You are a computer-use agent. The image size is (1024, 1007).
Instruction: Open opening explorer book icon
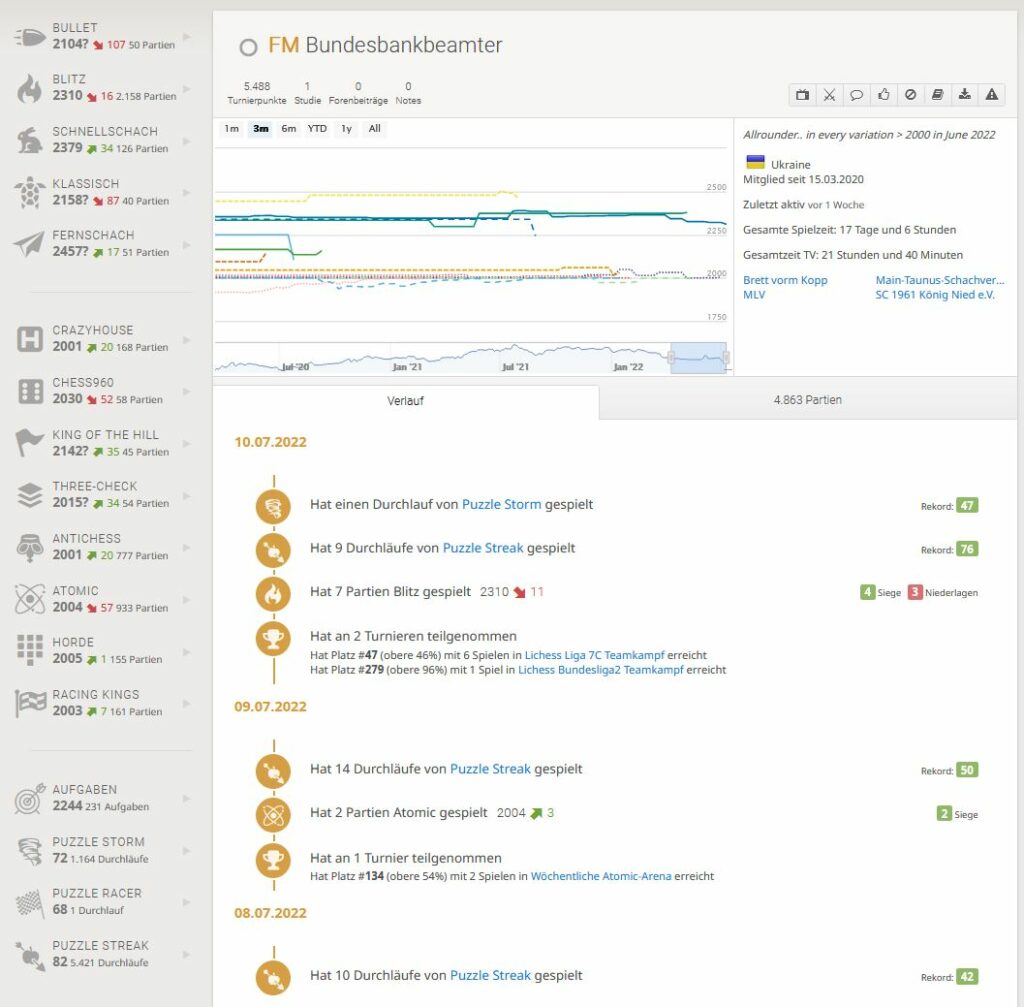click(x=937, y=95)
